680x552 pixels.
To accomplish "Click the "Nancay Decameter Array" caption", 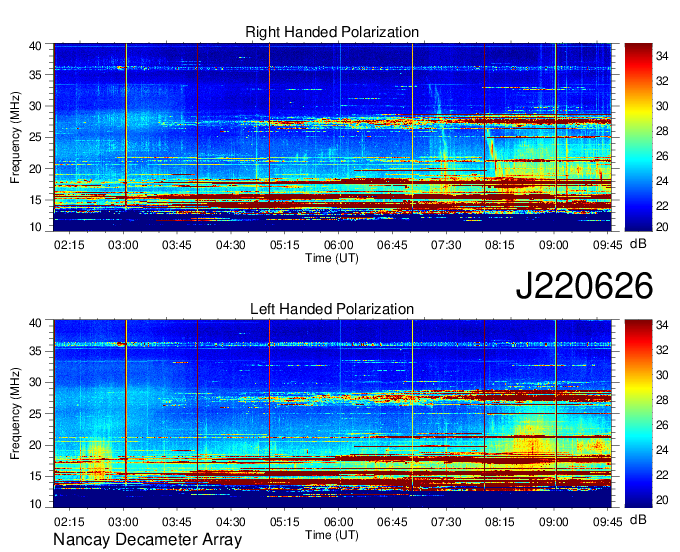I will (147, 540).
